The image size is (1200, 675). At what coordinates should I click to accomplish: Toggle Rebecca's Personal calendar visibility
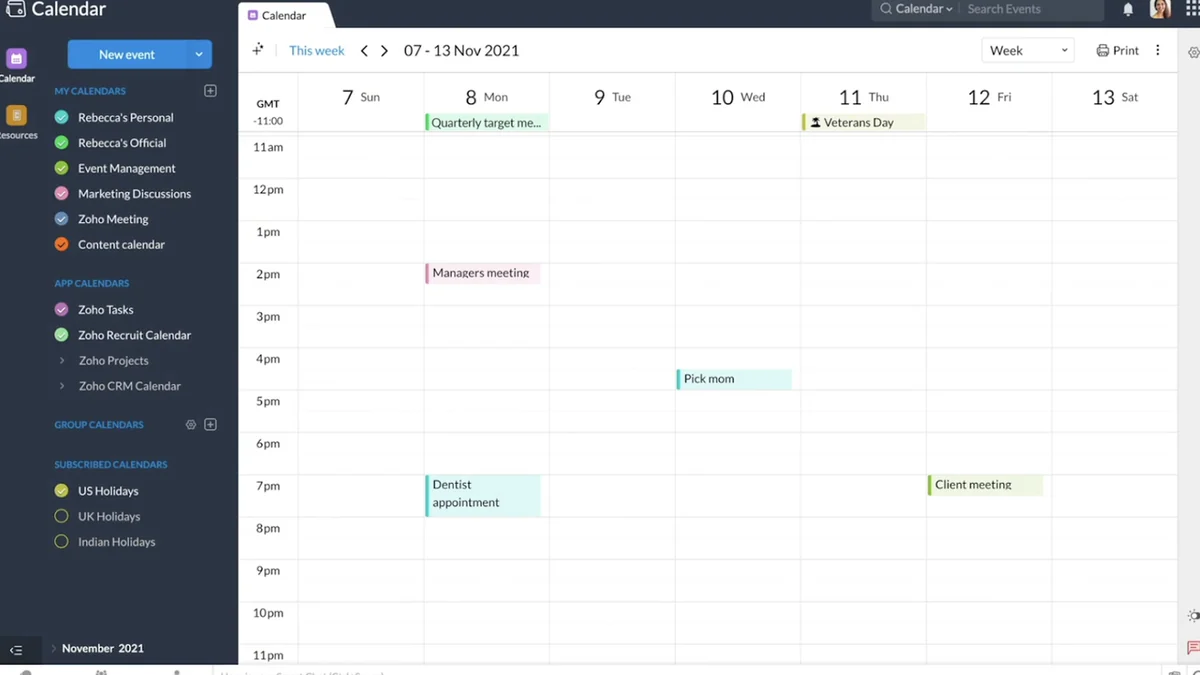(x=61, y=118)
